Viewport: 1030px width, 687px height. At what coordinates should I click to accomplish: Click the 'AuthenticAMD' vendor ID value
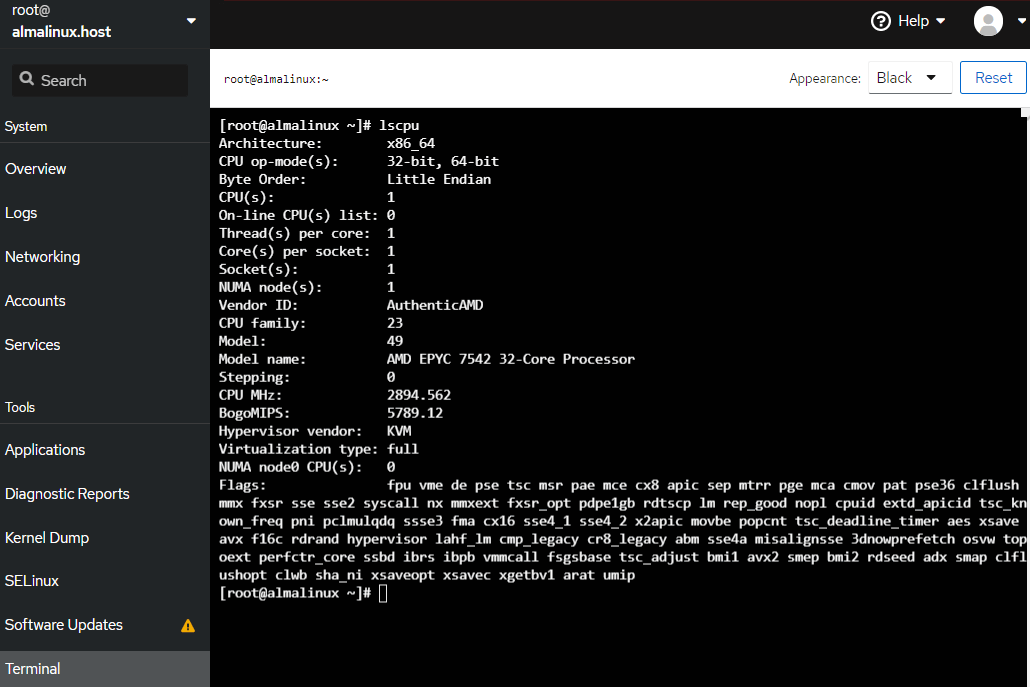pos(435,305)
